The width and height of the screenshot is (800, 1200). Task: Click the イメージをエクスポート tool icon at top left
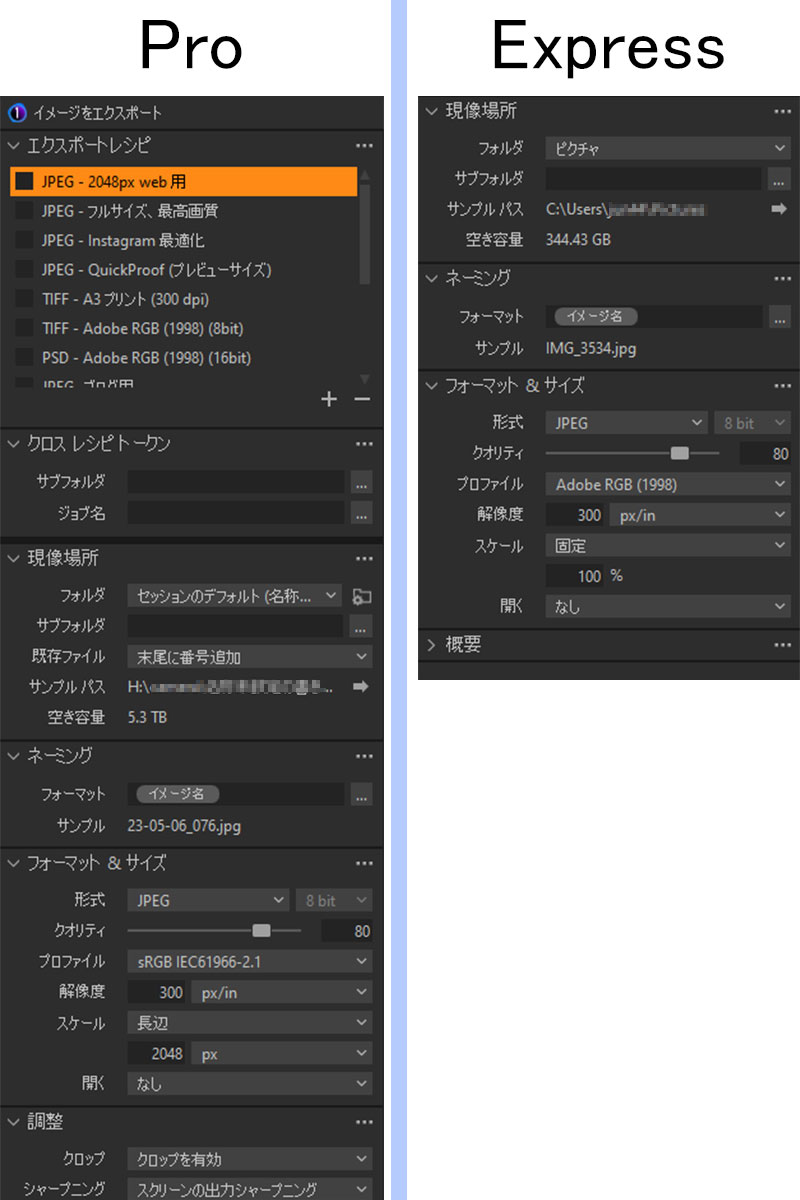point(15,113)
